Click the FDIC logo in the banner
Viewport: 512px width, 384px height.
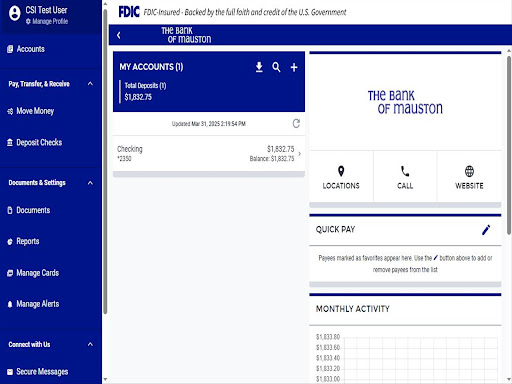click(x=129, y=12)
